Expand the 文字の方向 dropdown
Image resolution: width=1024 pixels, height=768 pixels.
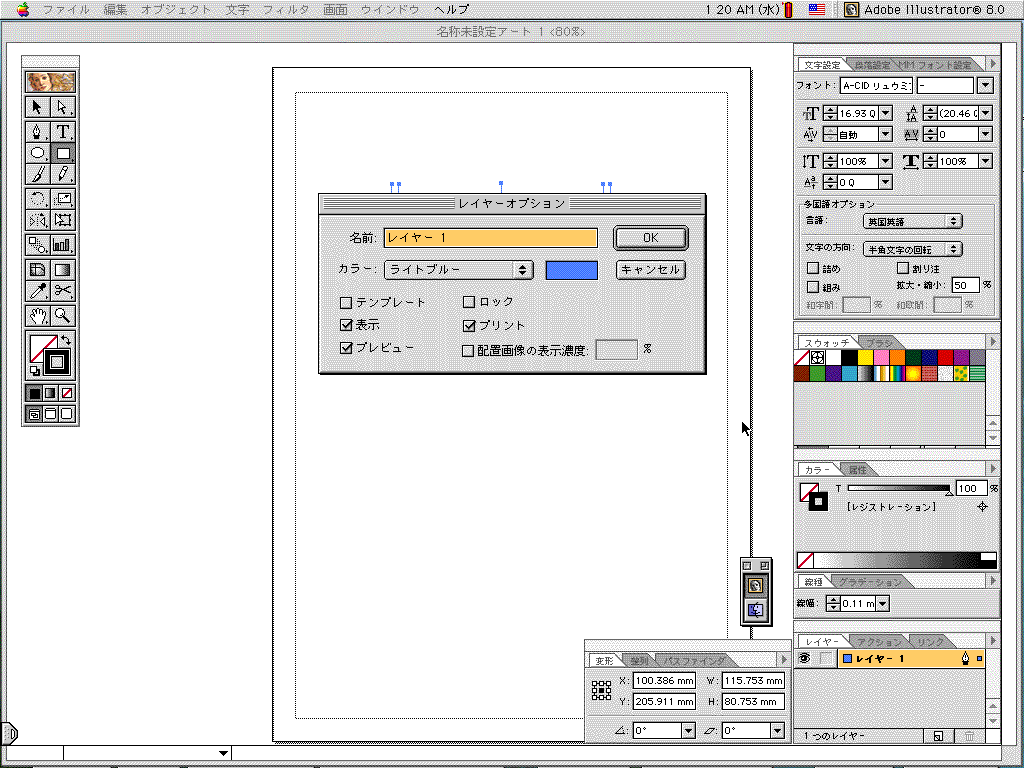912,249
